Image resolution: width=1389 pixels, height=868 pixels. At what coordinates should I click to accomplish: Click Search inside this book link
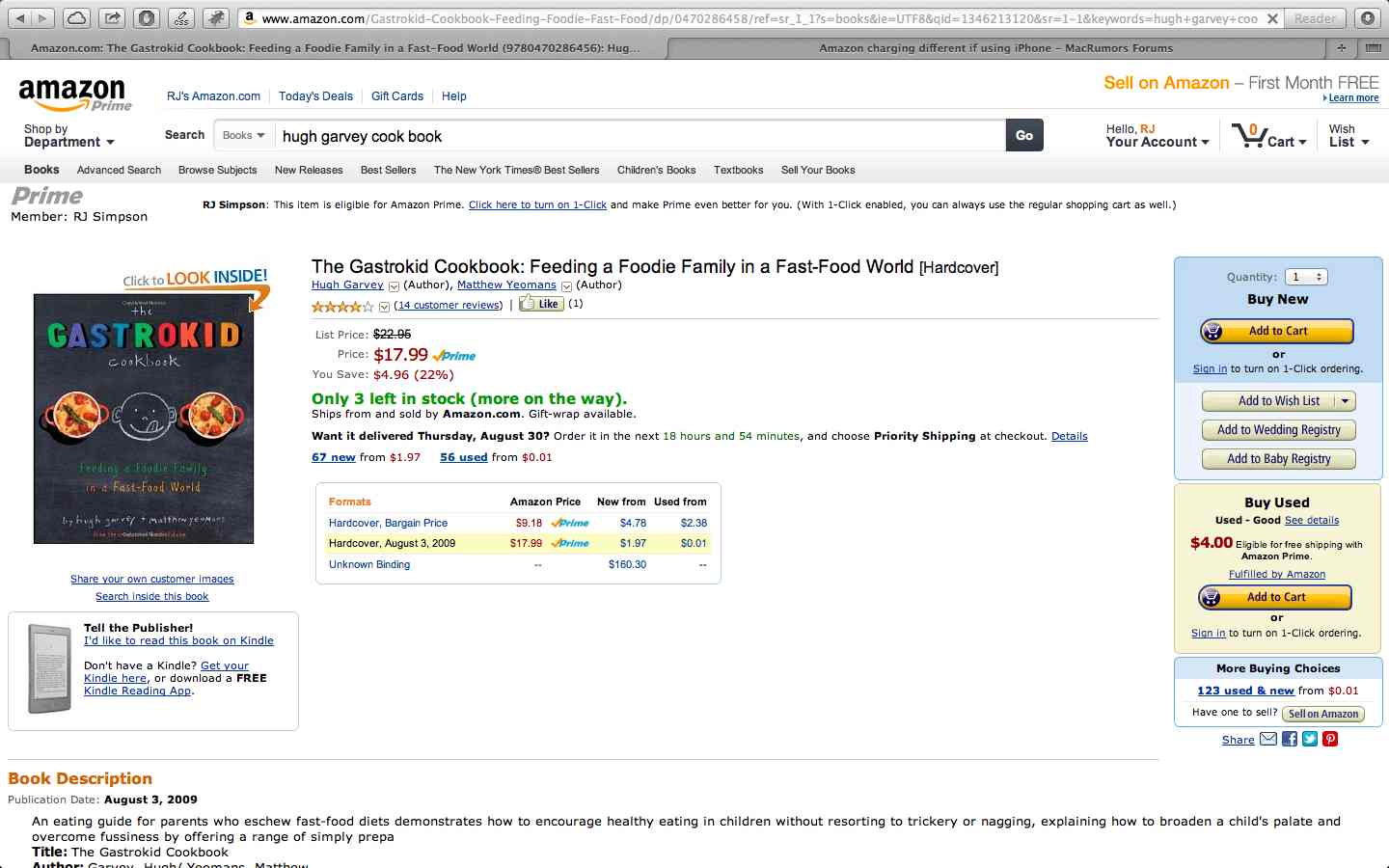coord(152,596)
